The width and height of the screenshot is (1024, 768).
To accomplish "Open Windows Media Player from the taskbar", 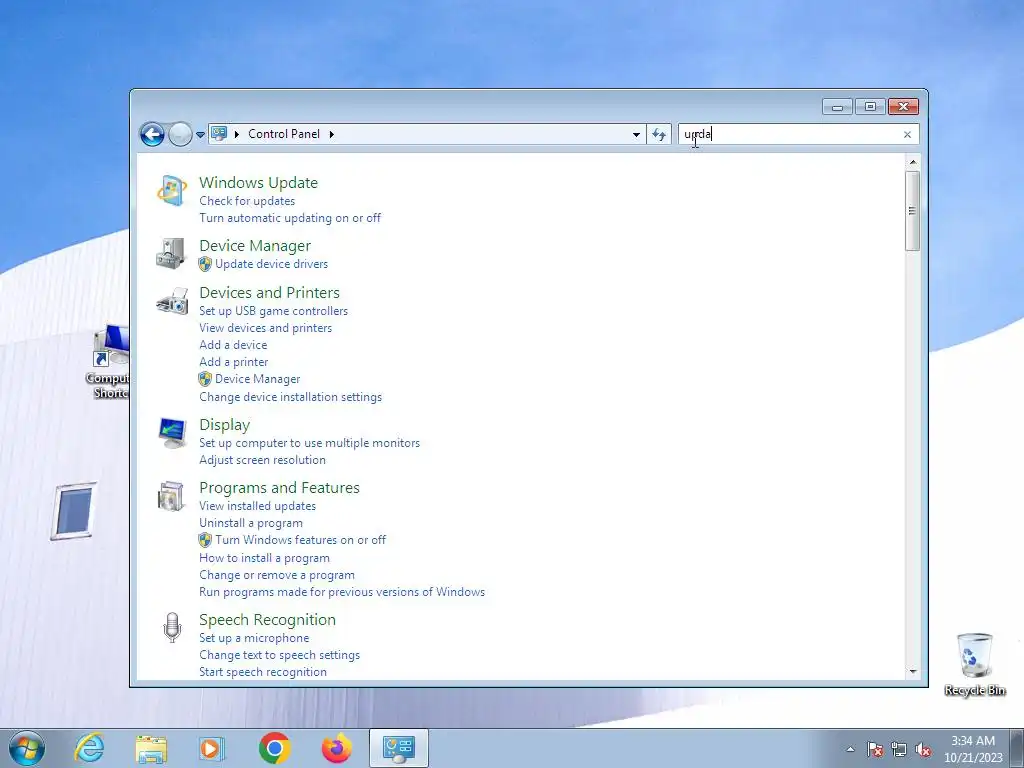I will click(x=212, y=748).
